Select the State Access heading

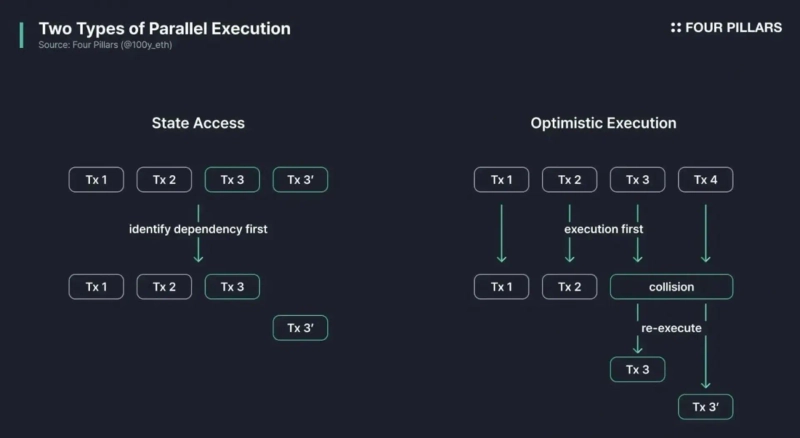pos(198,123)
